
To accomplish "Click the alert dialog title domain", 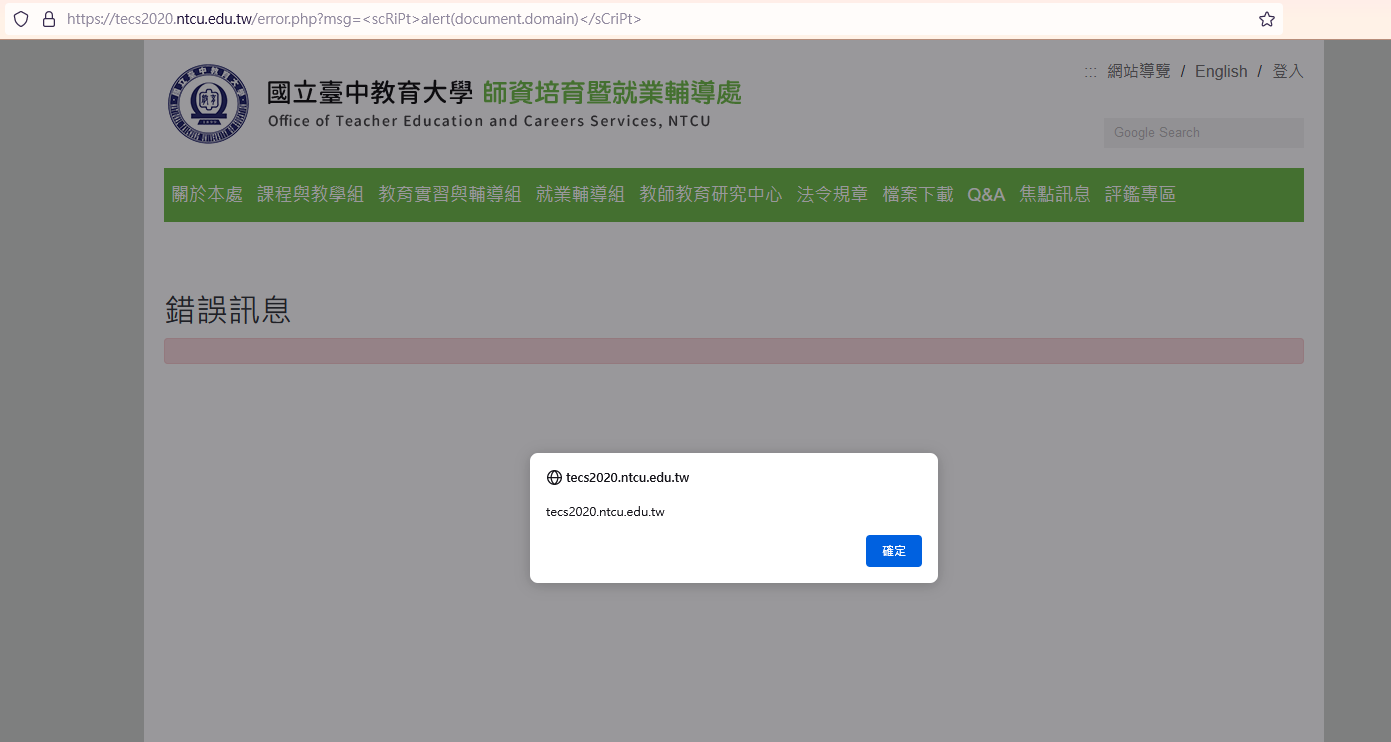I will (627, 478).
